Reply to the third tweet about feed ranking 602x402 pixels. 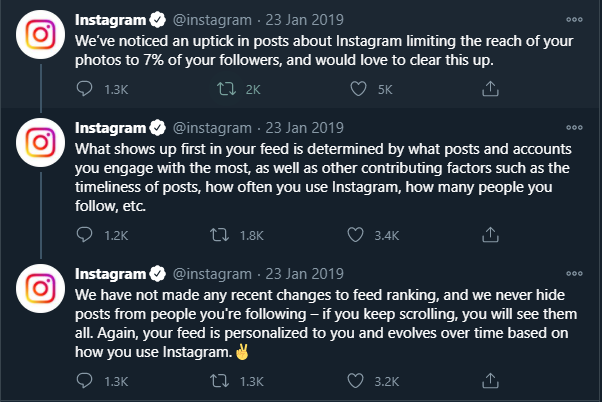(x=85, y=381)
